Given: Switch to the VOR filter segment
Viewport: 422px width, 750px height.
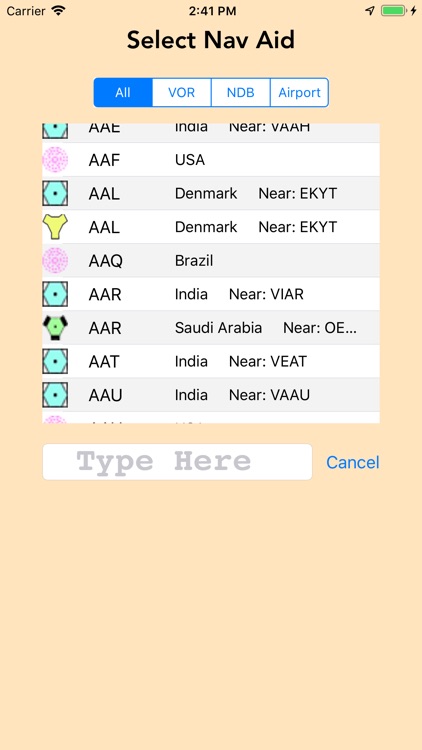Looking at the screenshot, I should (x=182, y=92).
